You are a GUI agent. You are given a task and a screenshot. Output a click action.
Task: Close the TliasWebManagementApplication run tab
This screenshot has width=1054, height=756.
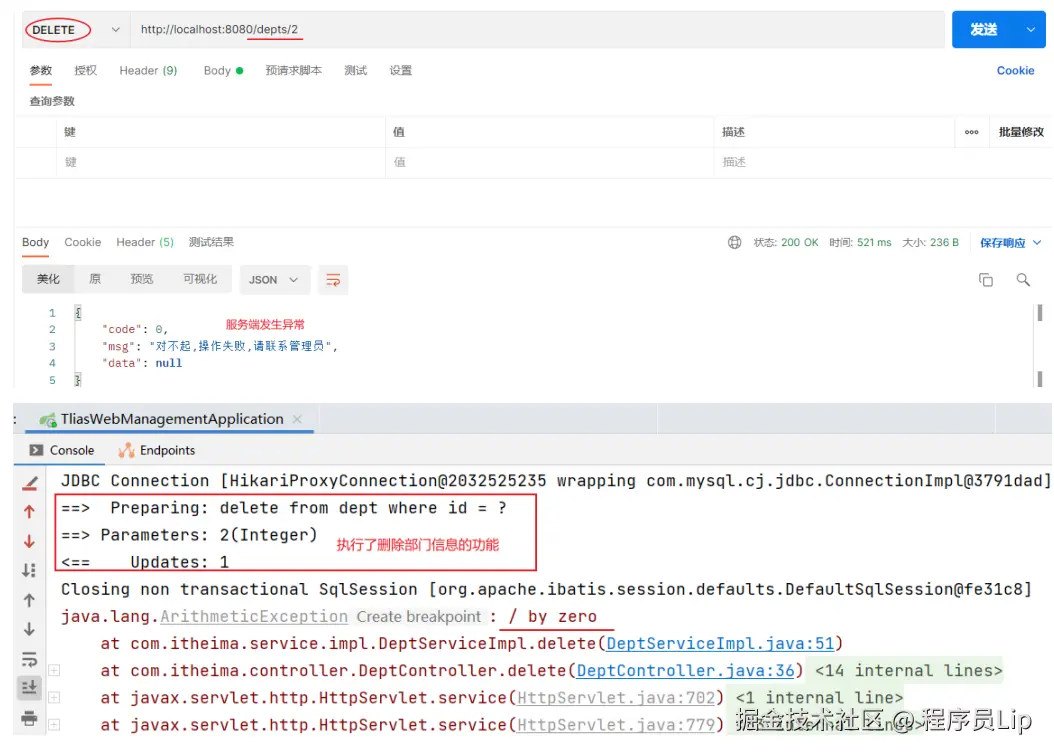(x=297, y=419)
